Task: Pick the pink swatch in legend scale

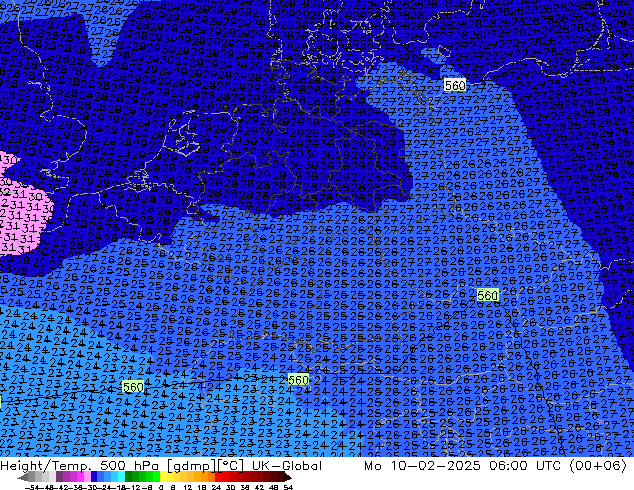Action: (87, 476)
